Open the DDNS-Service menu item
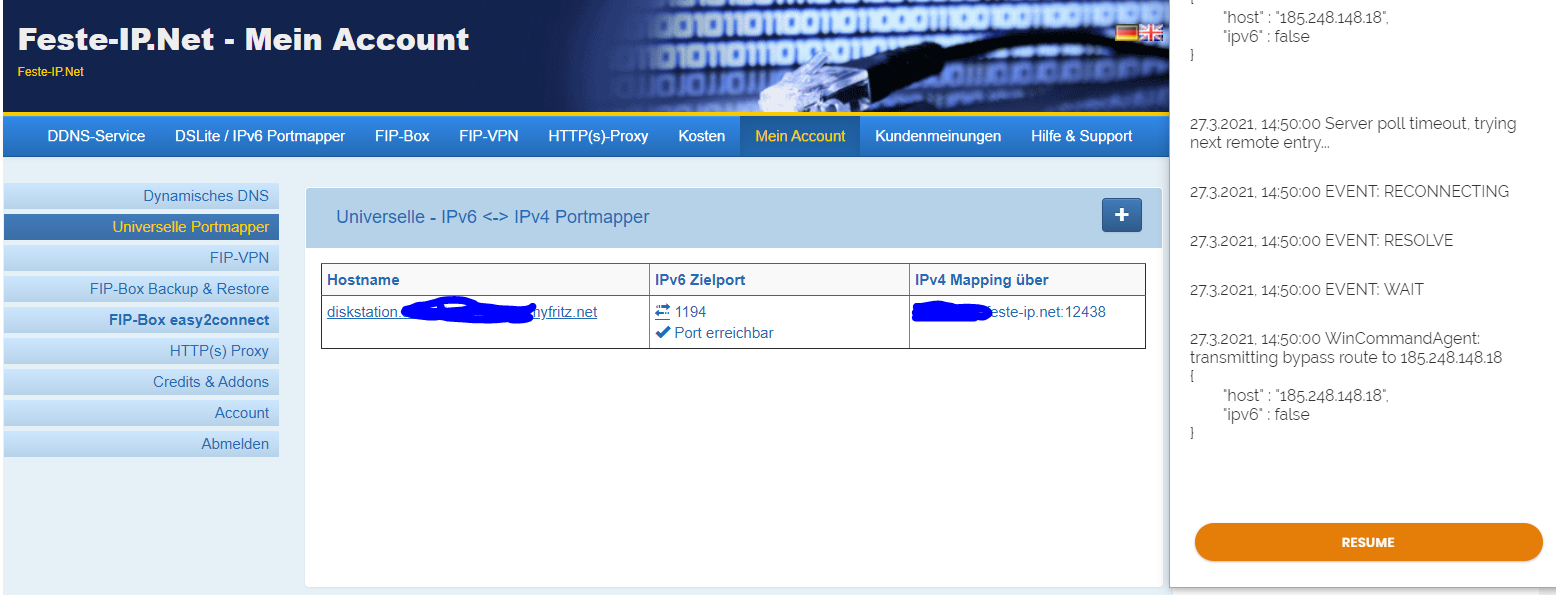1556x595 pixels. [x=96, y=136]
